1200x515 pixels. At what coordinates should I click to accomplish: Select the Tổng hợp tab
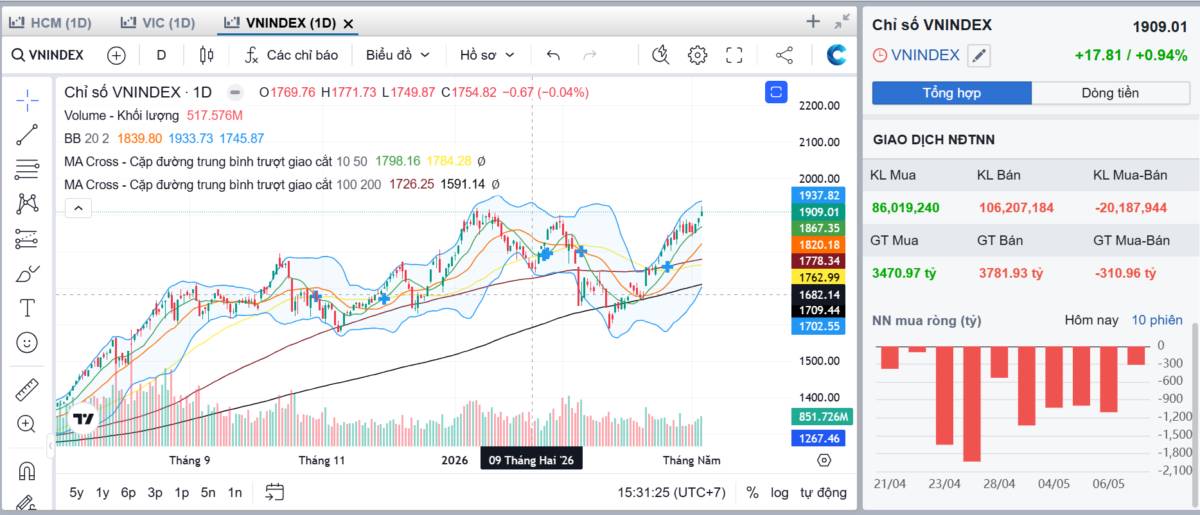tap(951, 93)
